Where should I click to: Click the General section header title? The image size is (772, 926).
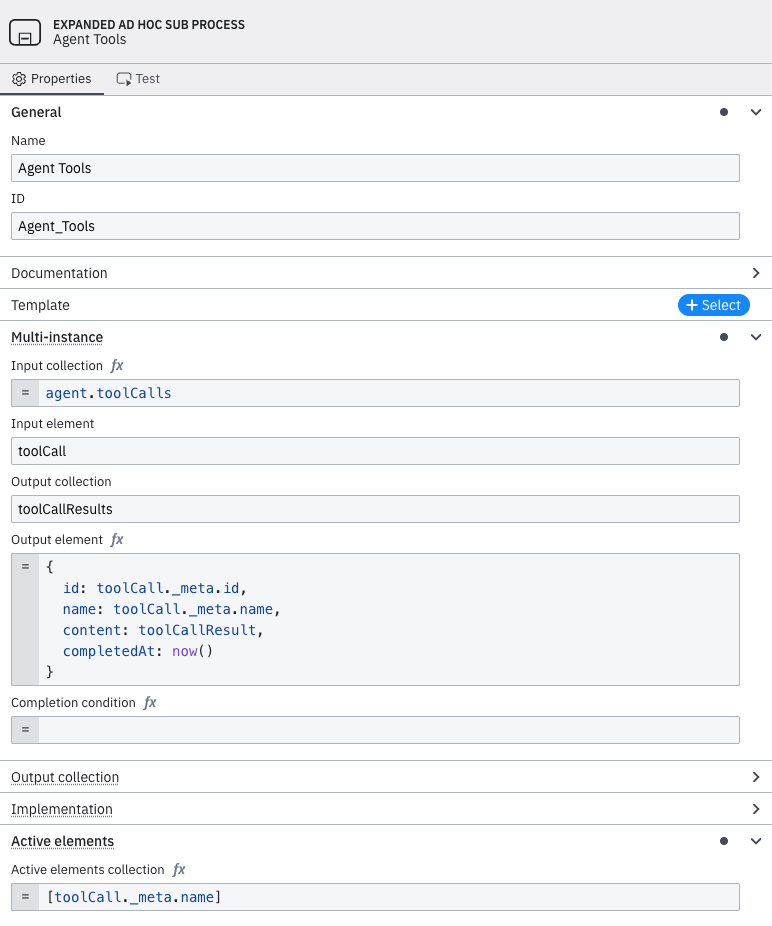coord(36,112)
